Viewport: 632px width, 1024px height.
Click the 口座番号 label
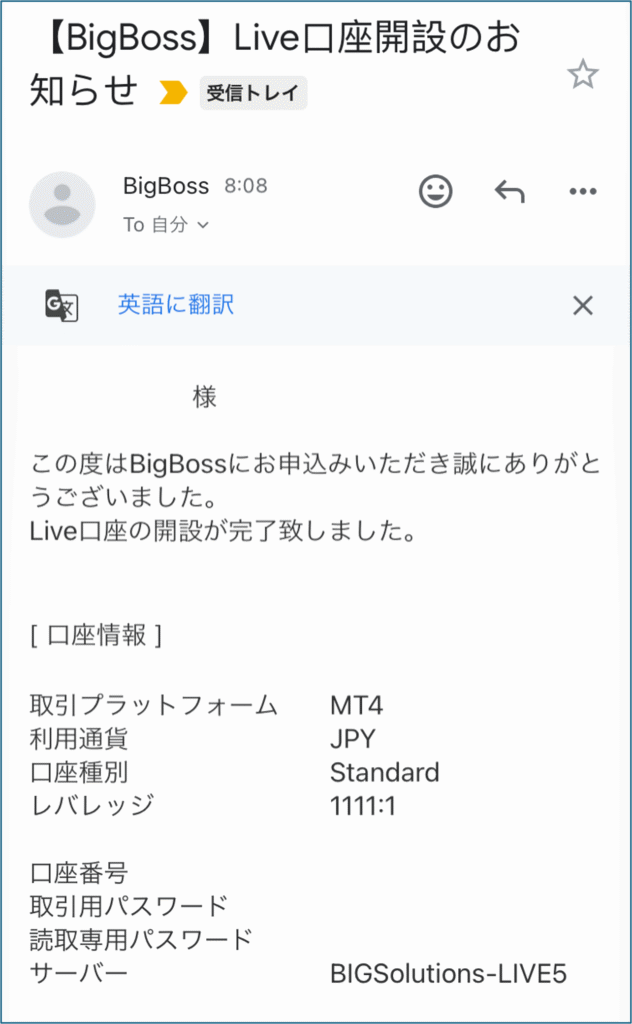(x=79, y=873)
